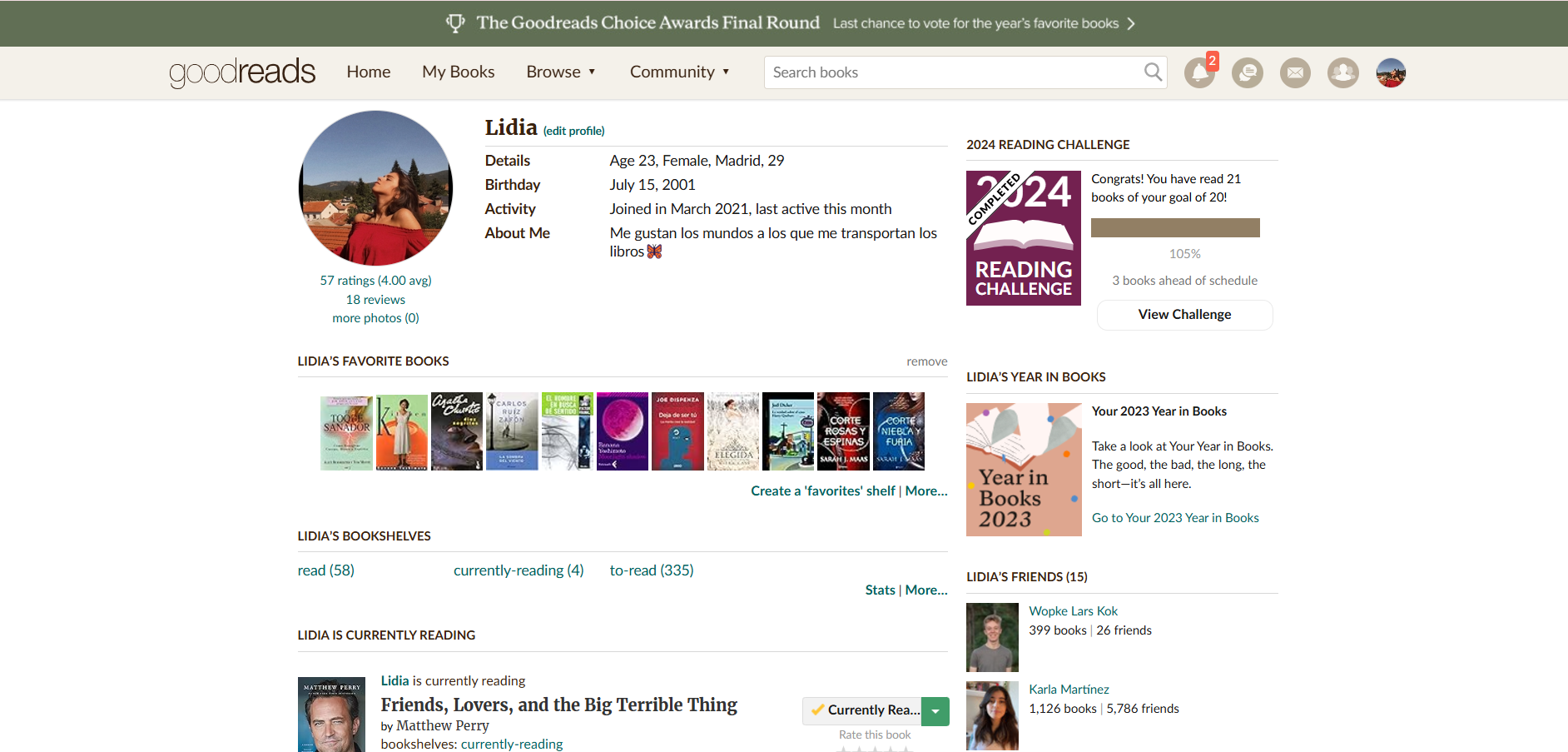
Task: Click the 2024 Reading Challenge badge
Action: 1024,238
